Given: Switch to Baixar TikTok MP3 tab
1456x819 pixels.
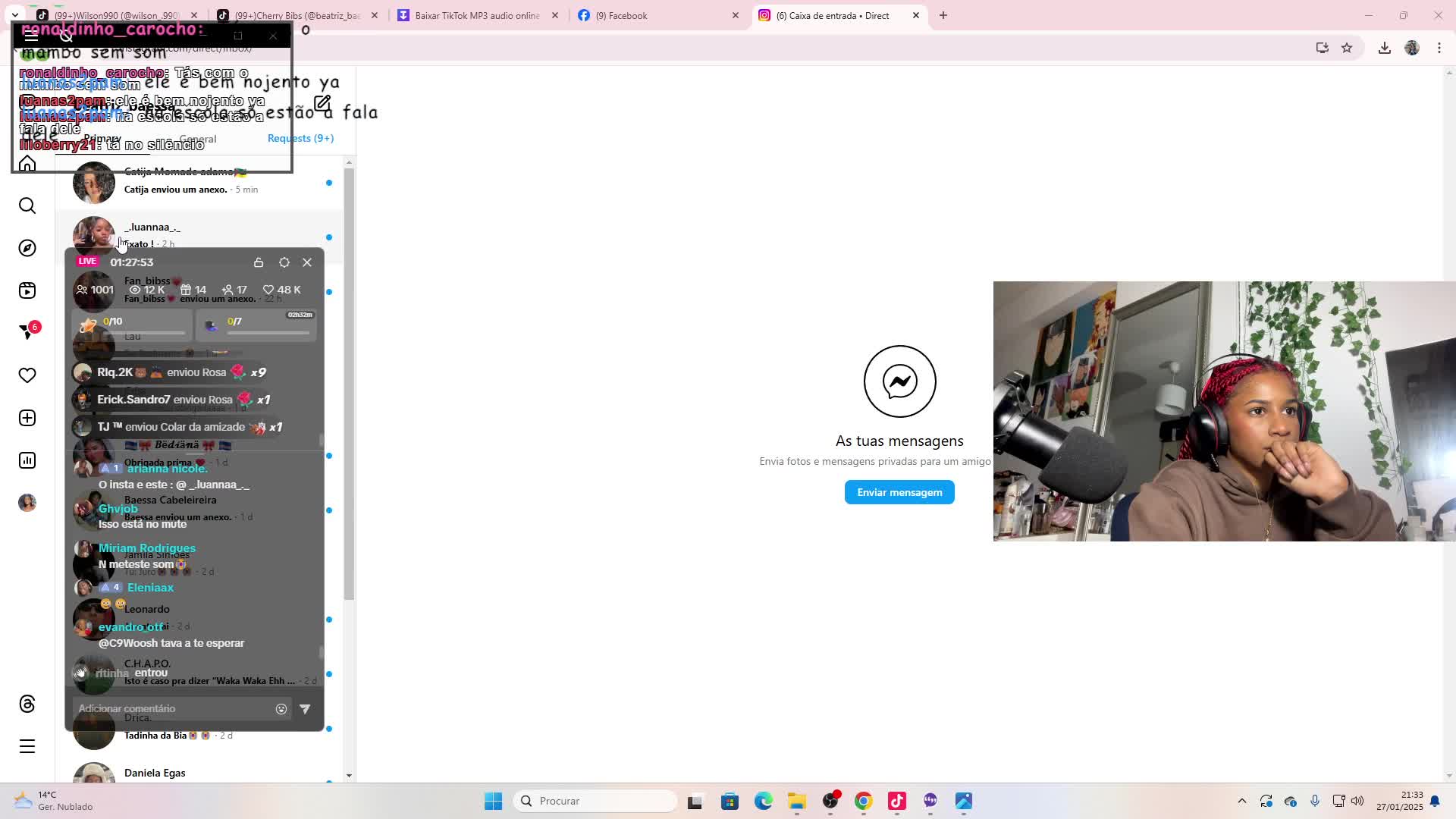Looking at the screenshot, I should point(479,15).
